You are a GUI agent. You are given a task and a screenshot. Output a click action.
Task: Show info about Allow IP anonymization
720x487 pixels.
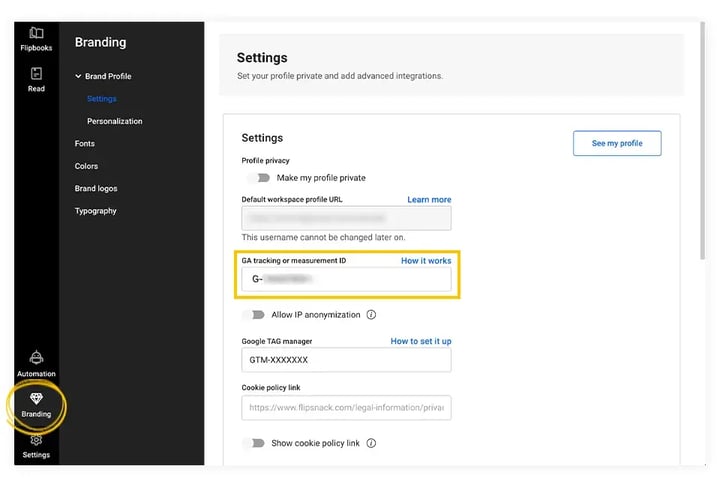click(371, 315)
